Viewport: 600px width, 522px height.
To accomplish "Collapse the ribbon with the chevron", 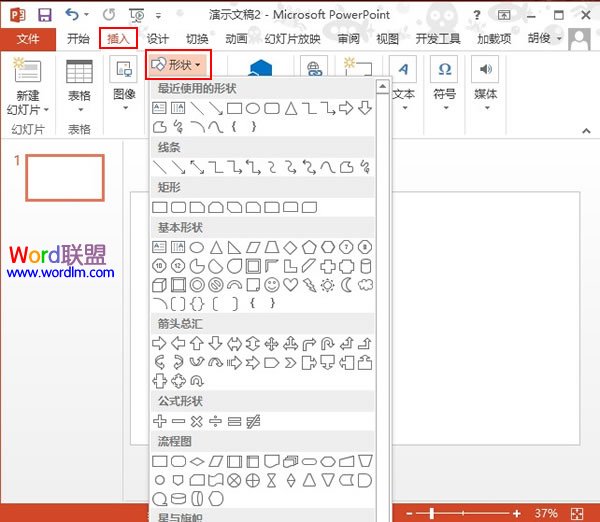I will tap(586, 131).
